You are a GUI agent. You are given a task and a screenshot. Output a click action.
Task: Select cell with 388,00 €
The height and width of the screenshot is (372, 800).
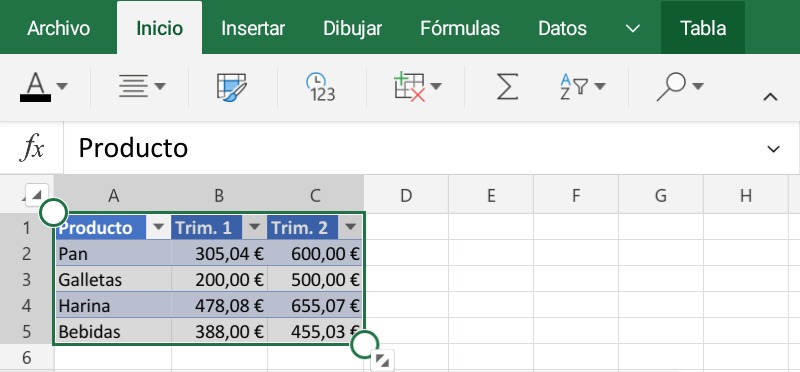click(x=219, y=331)
